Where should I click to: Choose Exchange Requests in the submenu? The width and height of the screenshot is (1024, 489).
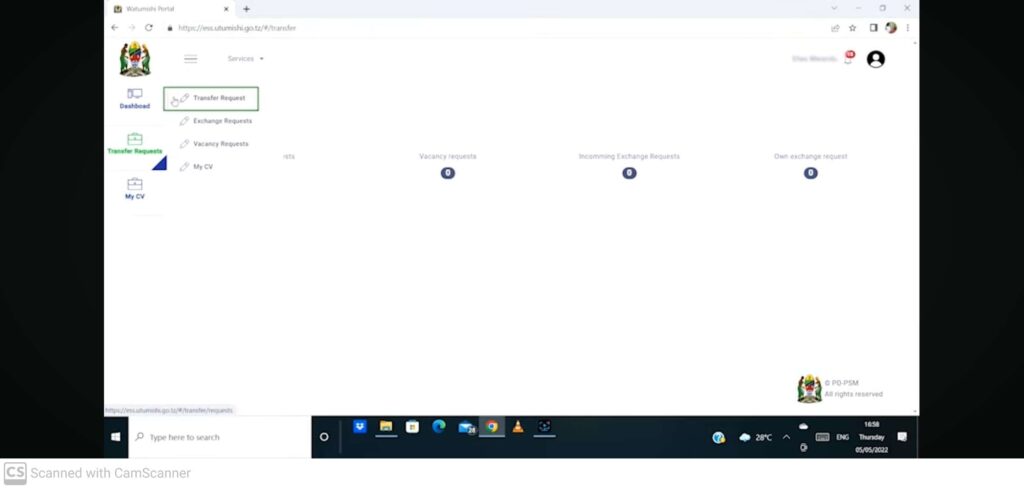(221, 121)
